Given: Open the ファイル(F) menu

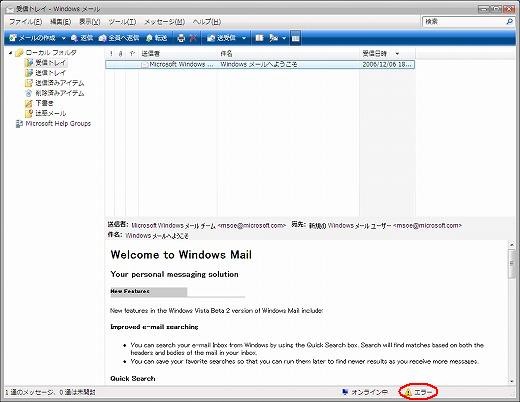Looking at the screenshot, I should point(26,22).
